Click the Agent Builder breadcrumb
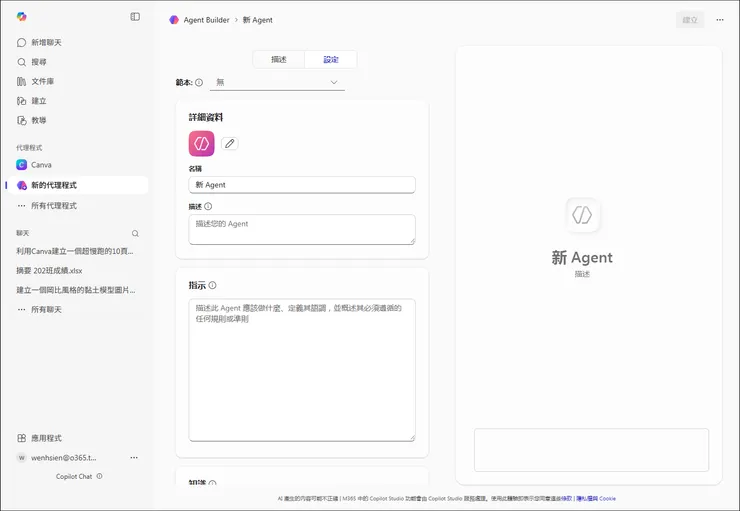Image resolution: width=740 pixels, height=511 pixels. [x=206, y=20]
